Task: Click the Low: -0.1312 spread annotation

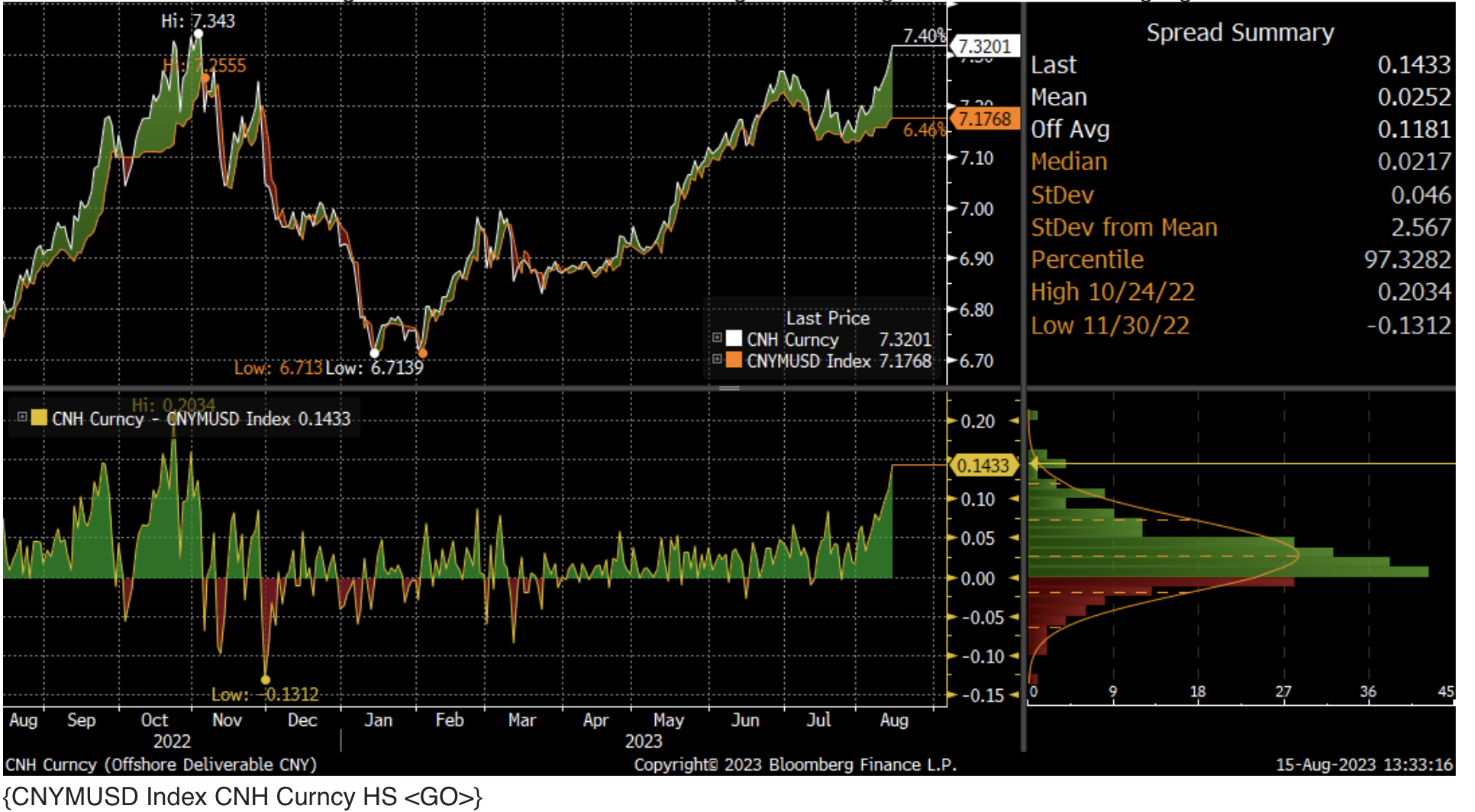Action: tap(265, 694)
